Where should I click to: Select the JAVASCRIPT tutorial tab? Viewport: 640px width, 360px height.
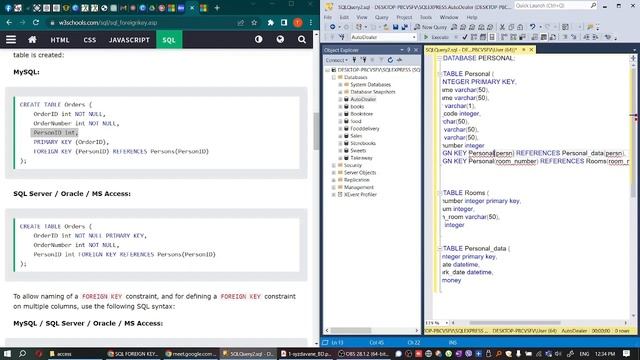click(129, 40)
